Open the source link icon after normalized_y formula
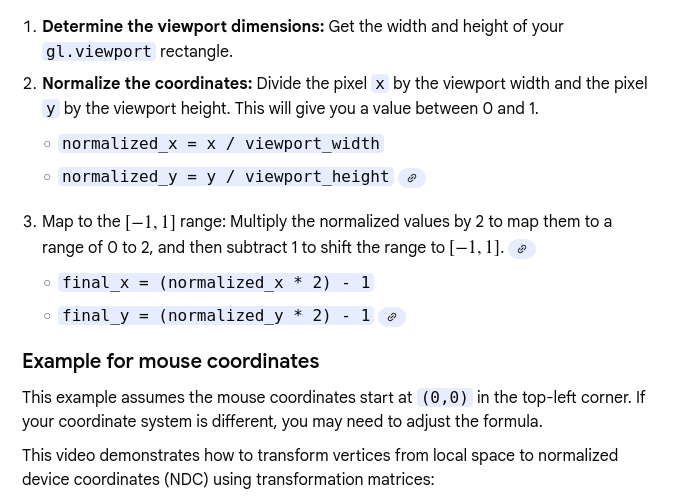The height and width of the screenshot is (499, 680). (x=411, y=178)
